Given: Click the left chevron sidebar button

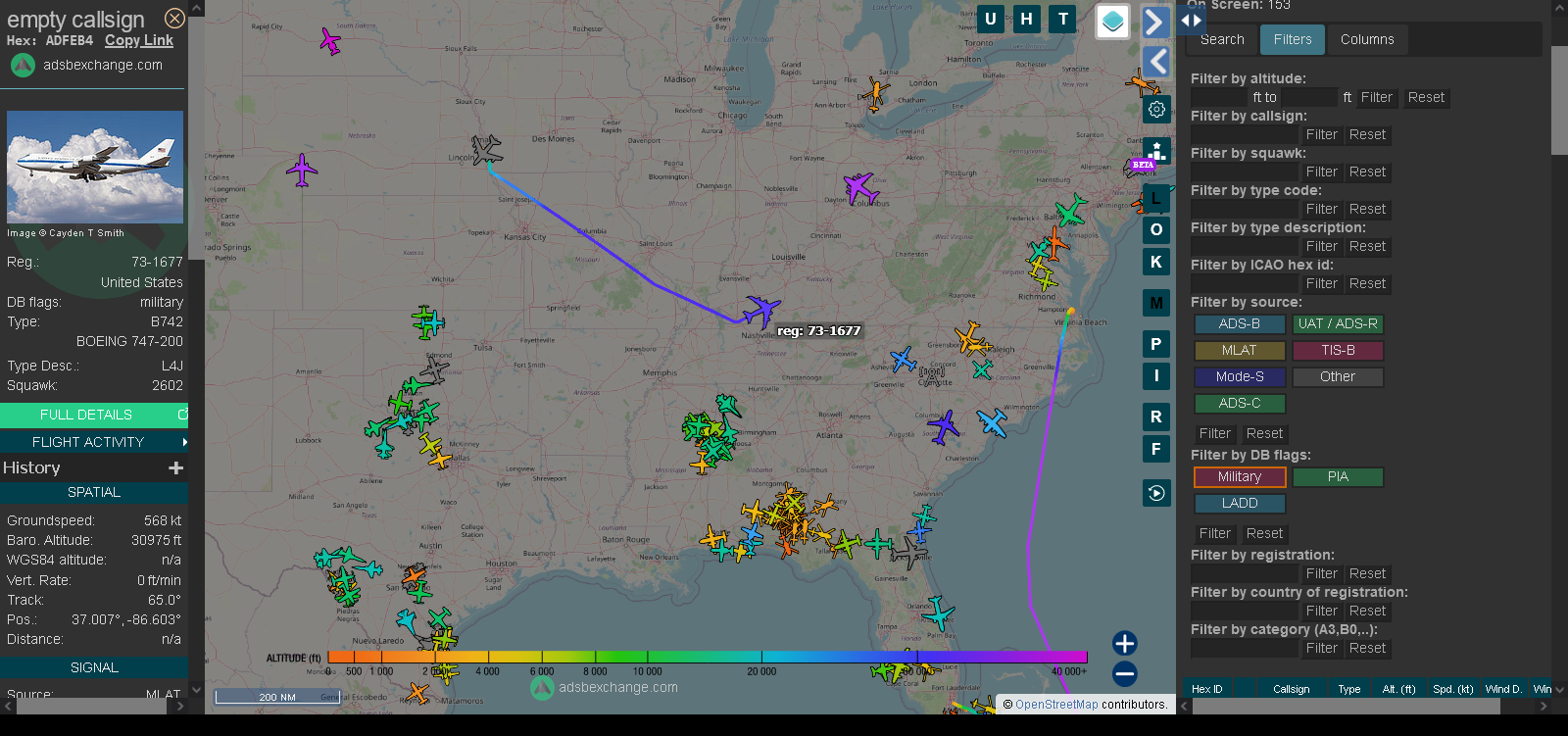Looking at the screenshot, I should tap(1156, 62).
